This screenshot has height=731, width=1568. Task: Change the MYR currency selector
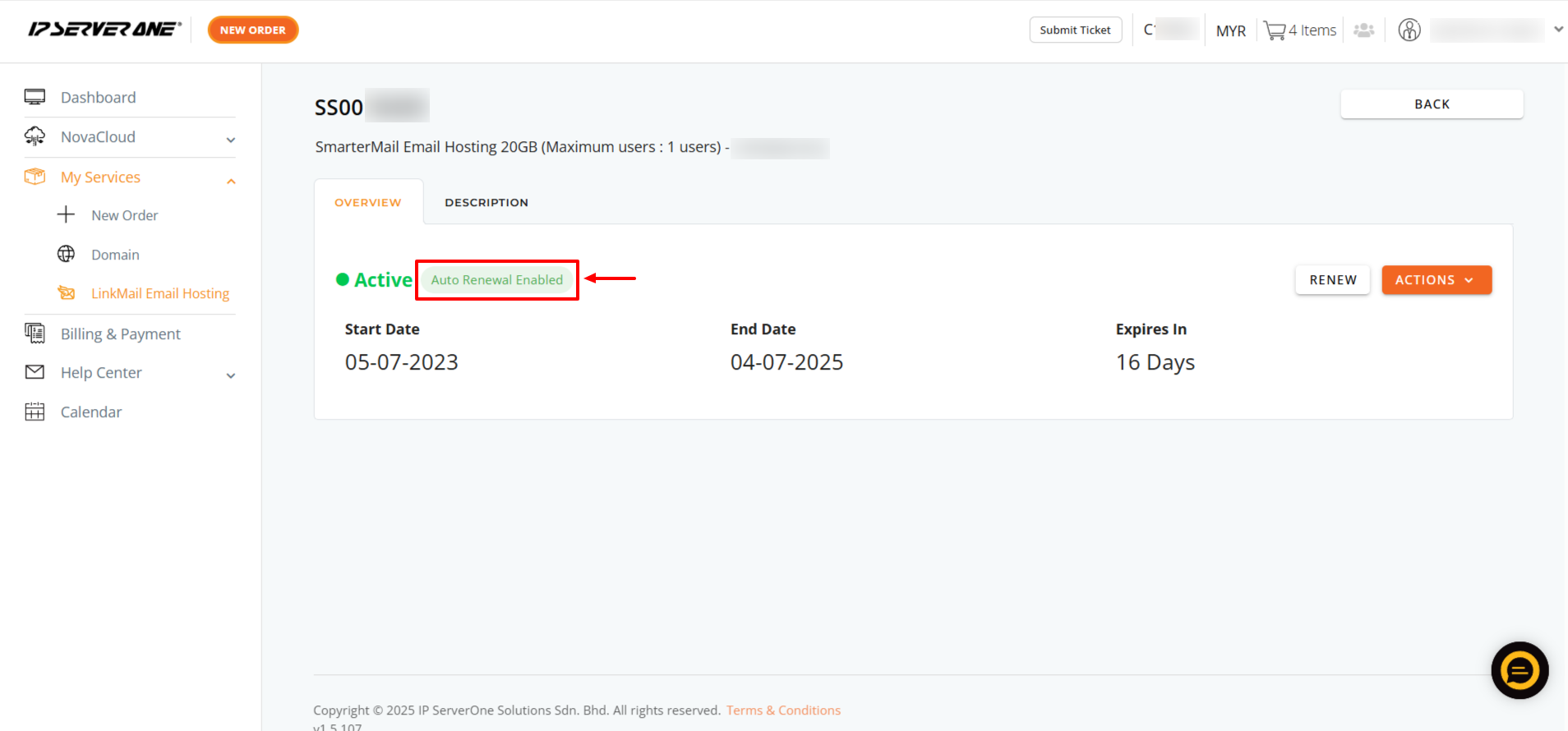click(x=1230, y=31)
